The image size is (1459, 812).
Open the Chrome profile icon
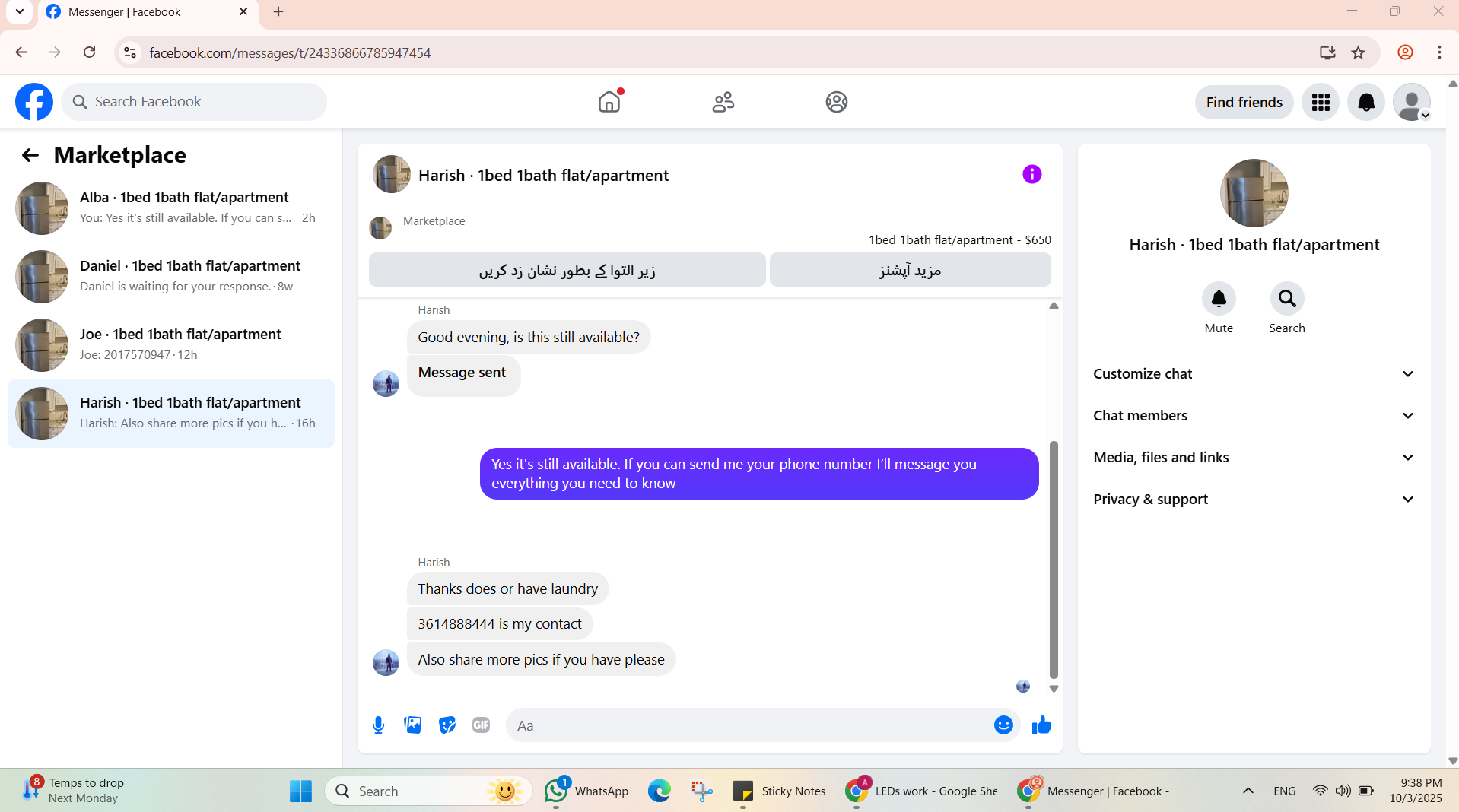tap(1405, 52)
